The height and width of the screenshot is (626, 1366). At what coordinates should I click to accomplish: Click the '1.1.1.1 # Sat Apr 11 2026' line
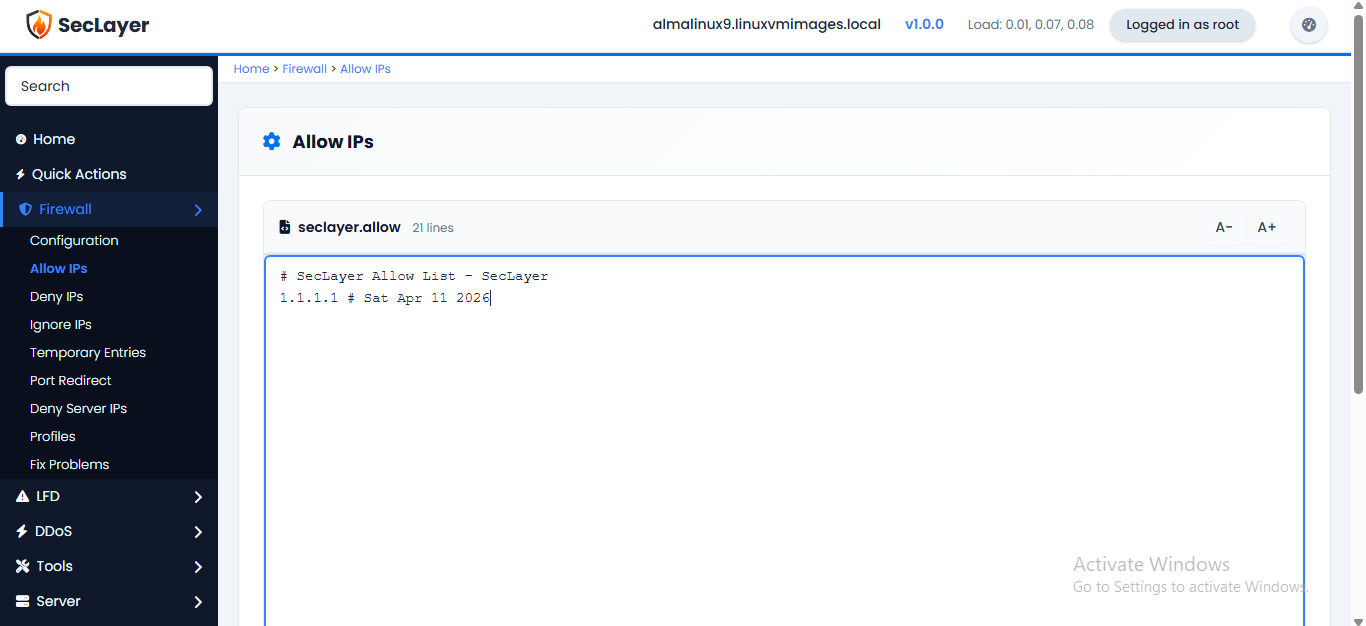(385, 298)
